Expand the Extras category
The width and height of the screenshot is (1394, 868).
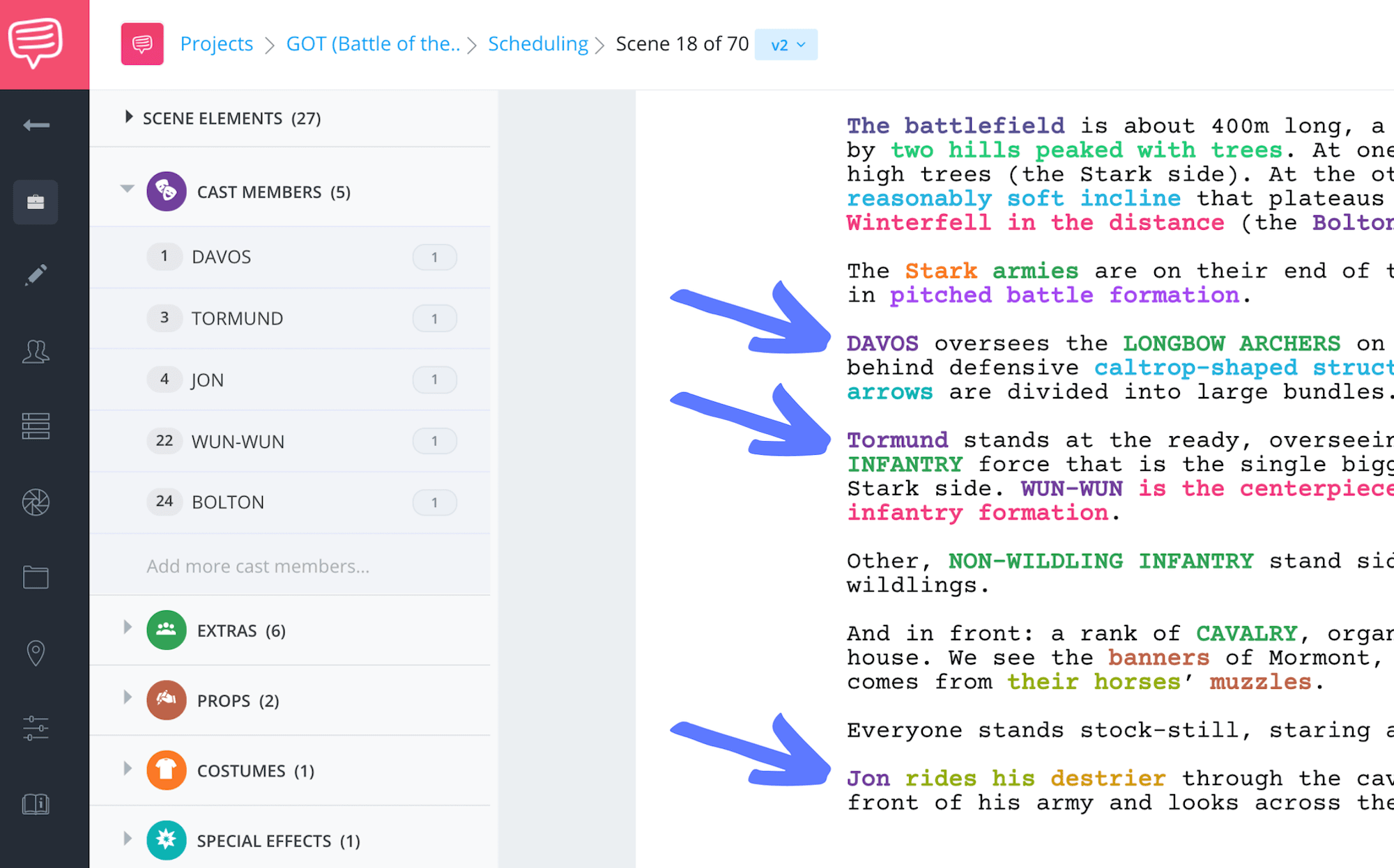coord(127,627)
